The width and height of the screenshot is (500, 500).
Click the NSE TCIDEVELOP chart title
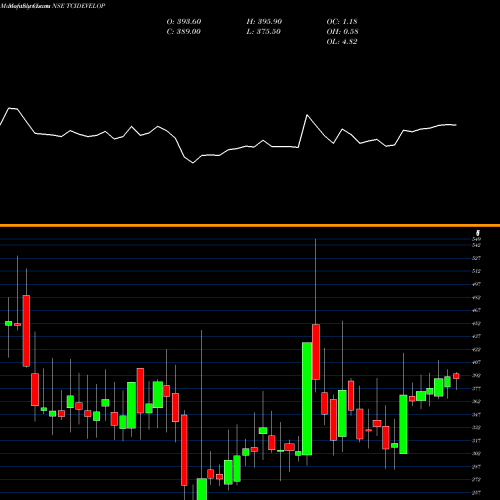tap(79, 6)
